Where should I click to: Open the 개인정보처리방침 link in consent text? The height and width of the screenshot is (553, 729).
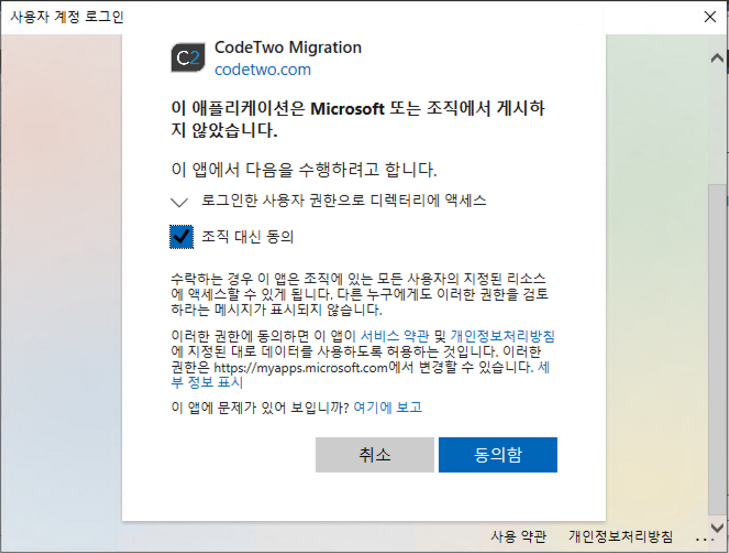tap(502, 336)
